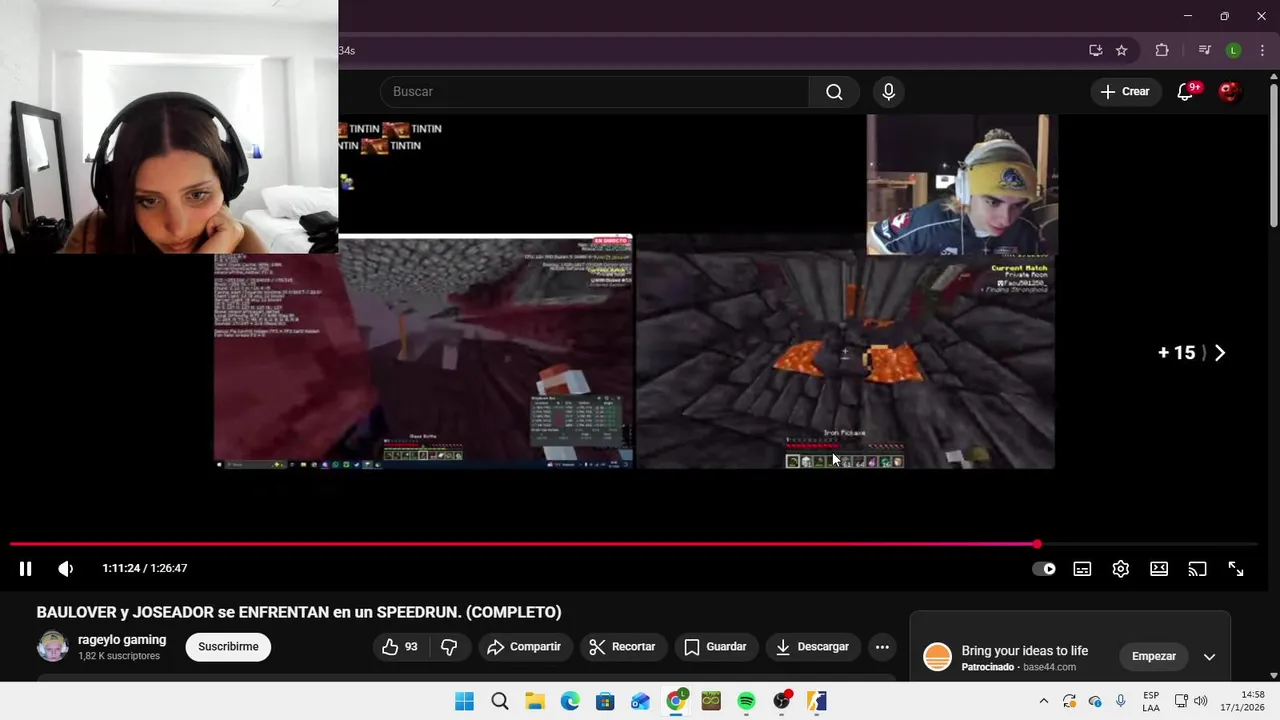Click the OneDrive cloud tray icon
The width and height of the screenshot is (1280, 720).
(x=1095, y=701)
